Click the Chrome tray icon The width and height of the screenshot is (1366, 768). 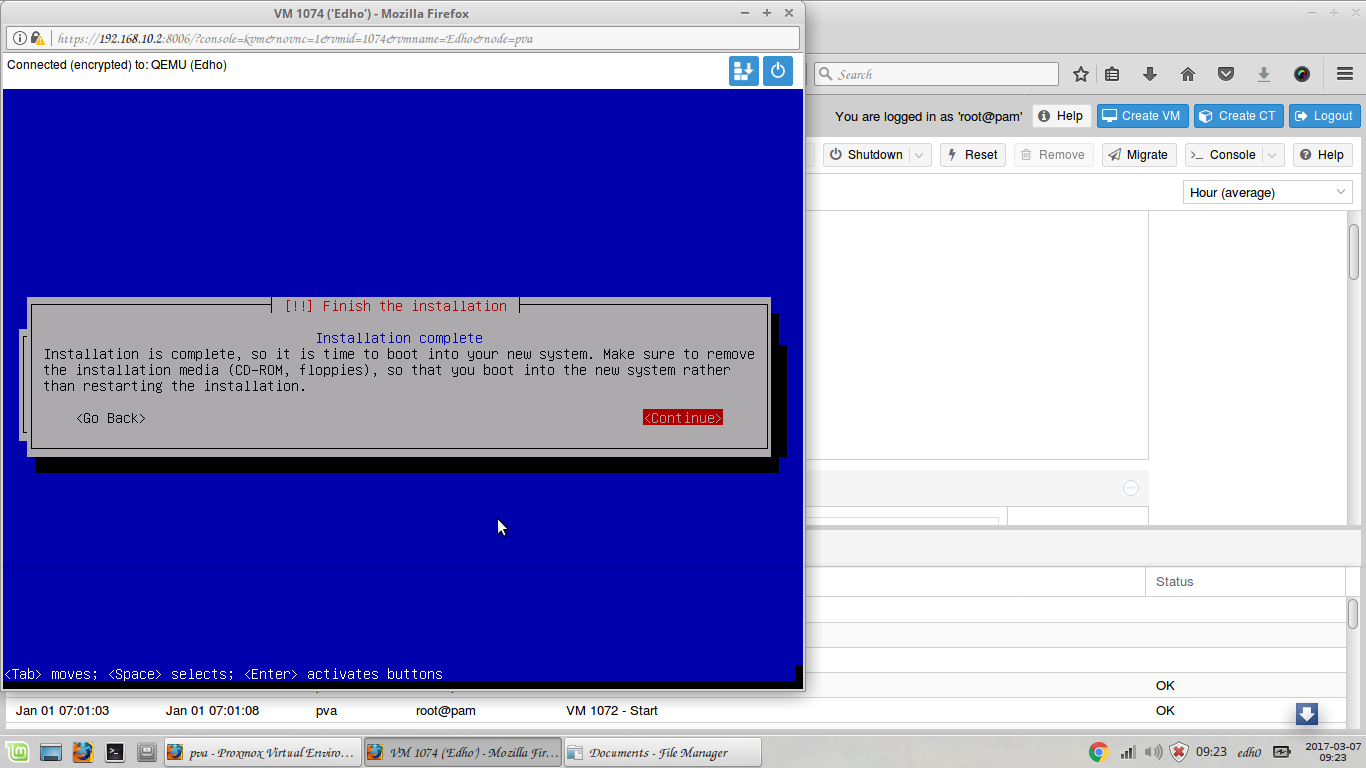(x=1098, y=752)
